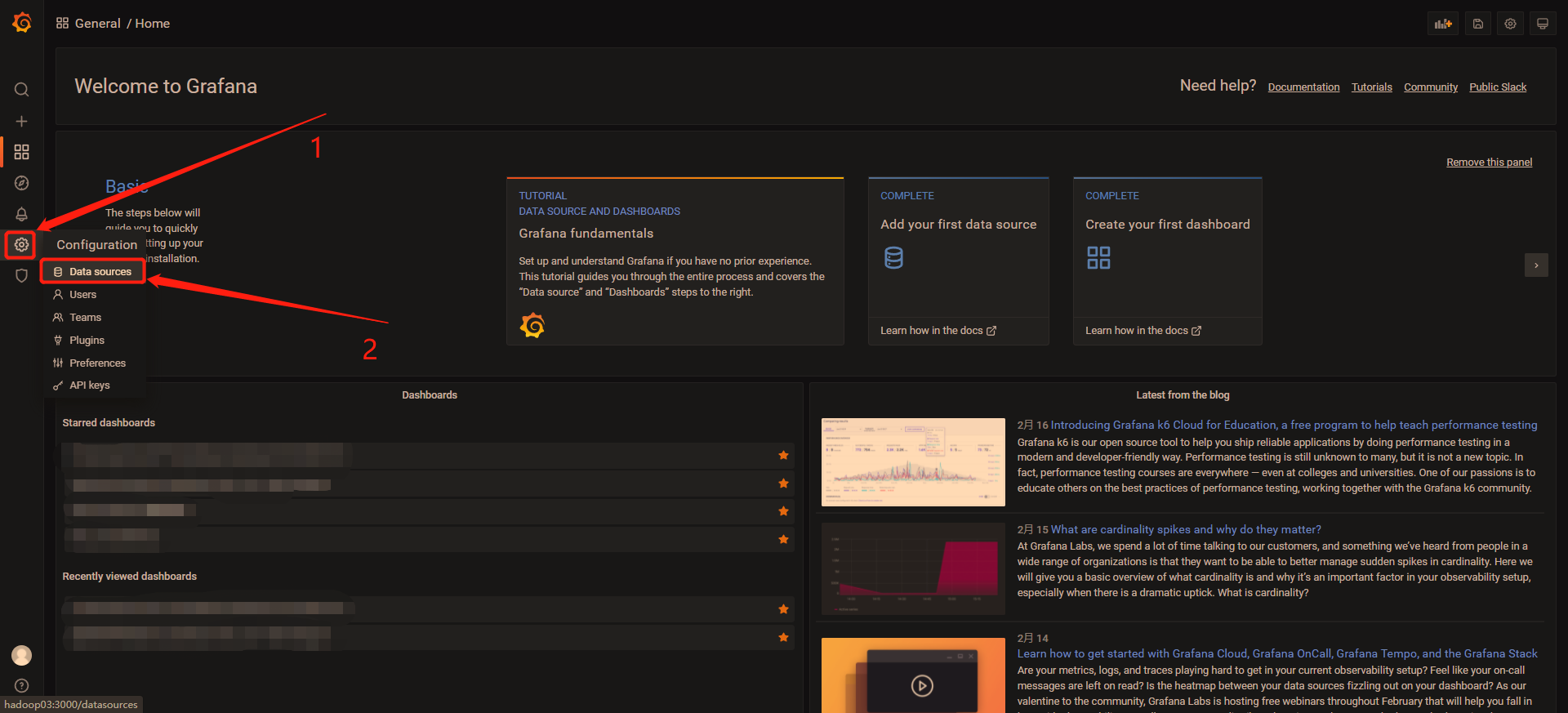Image resolution: width=1568 pixels, height=713 pixels.
Task: Click the Home breadcrumb link
Action: 153,24
